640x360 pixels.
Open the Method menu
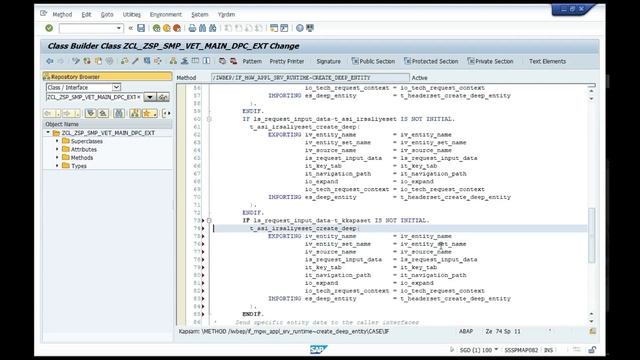[x=62, y=14]
